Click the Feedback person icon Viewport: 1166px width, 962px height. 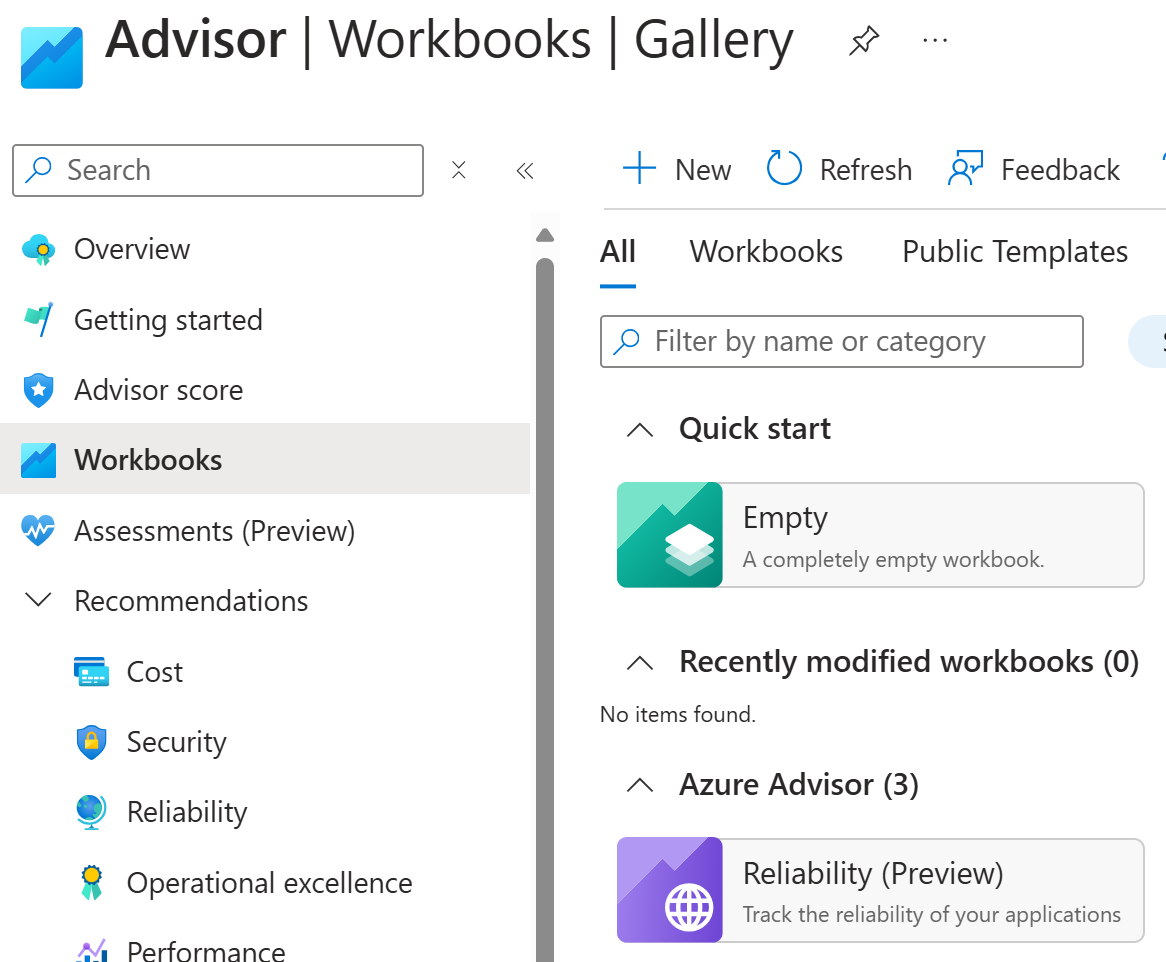point(965,168)
